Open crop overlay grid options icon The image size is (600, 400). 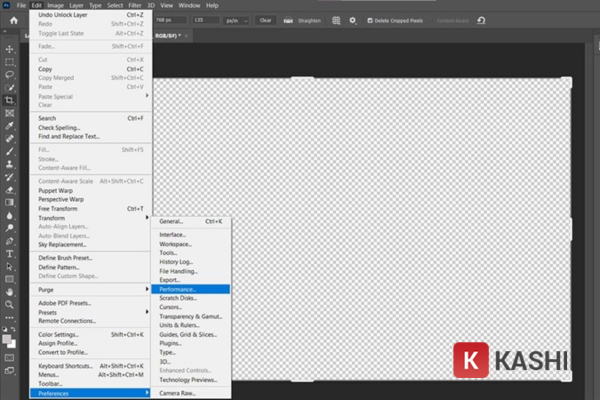coord(336,20)
